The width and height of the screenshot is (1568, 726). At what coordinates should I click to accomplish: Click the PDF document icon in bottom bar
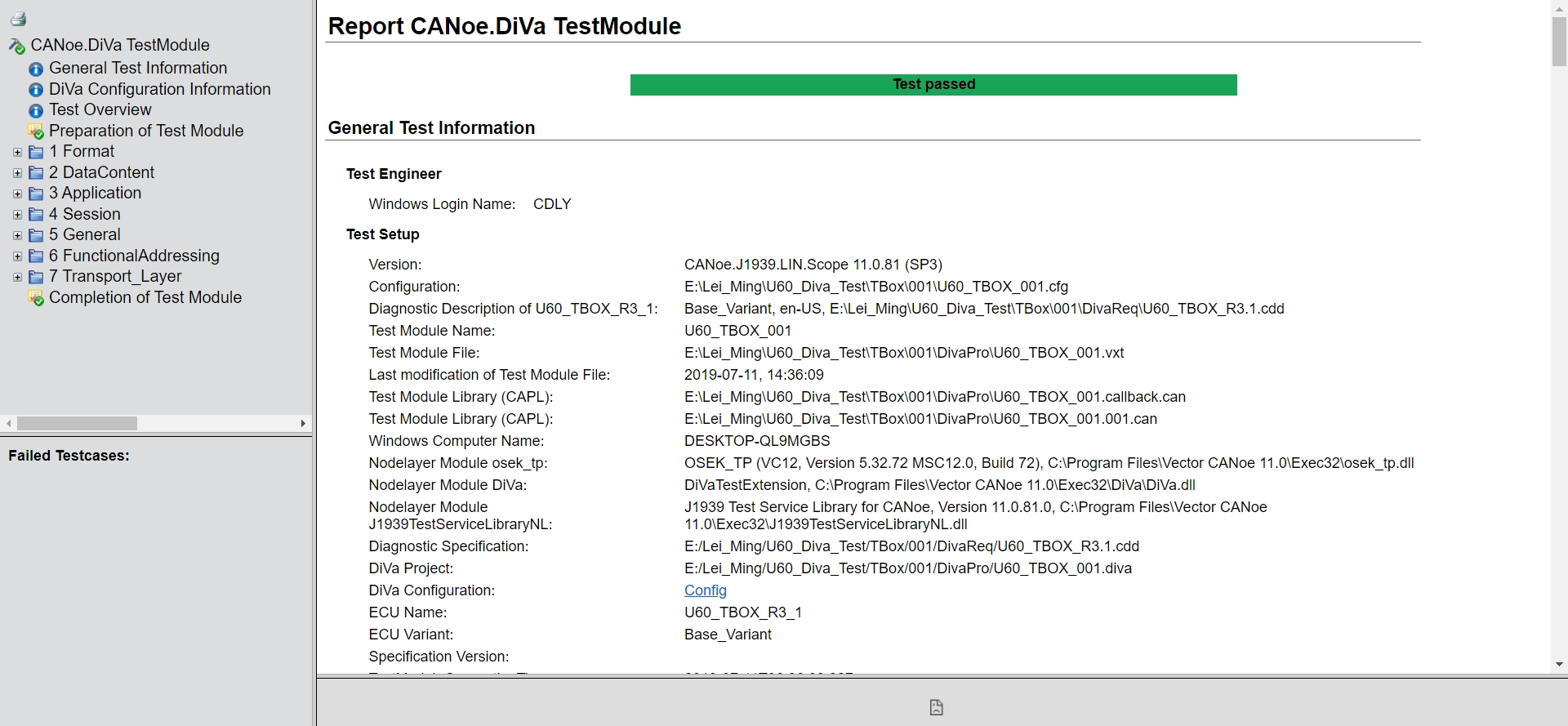937,707
